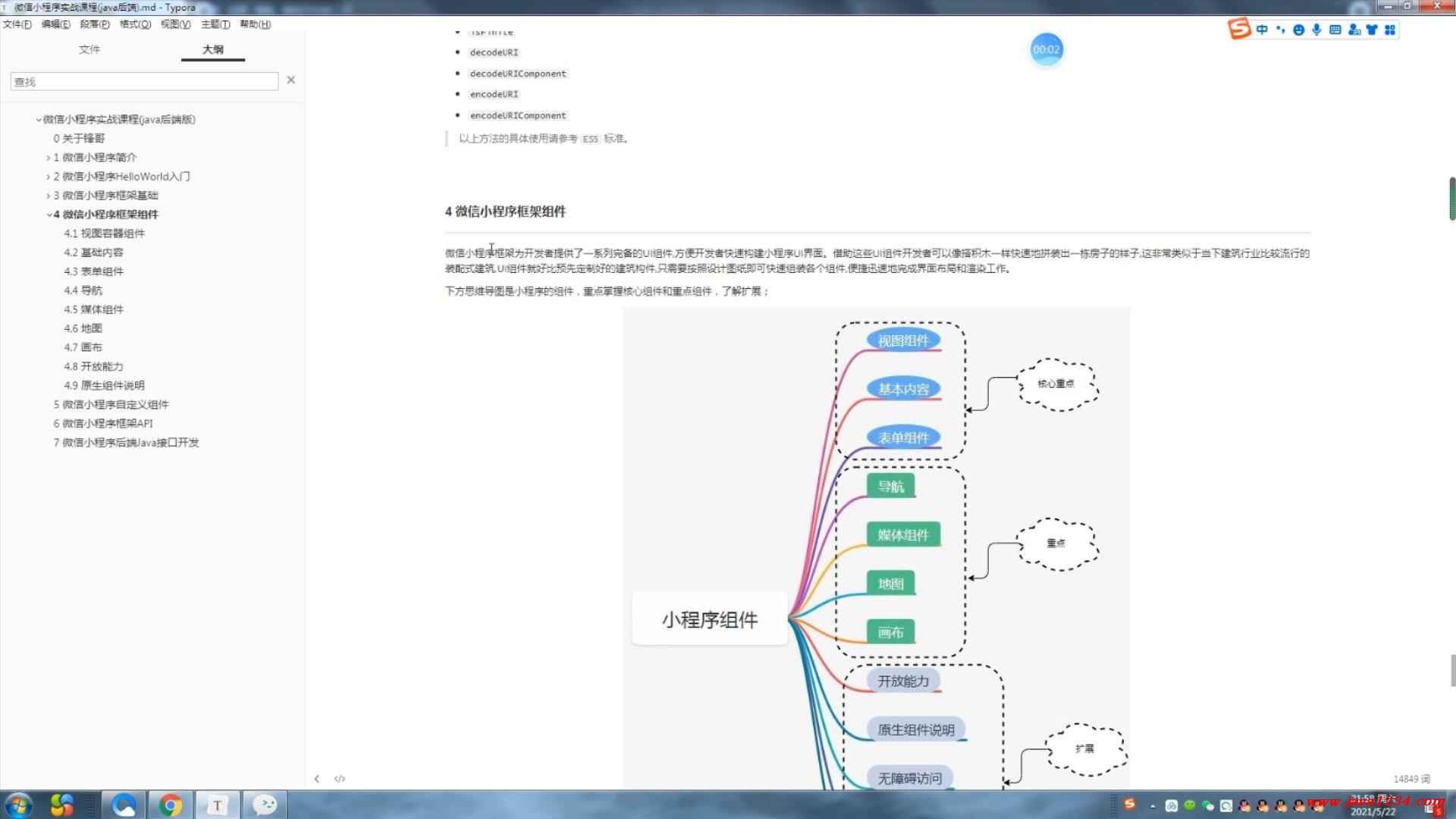Open the 段落(P) menu
This screenshot has width=1456, height=819.
95,24
